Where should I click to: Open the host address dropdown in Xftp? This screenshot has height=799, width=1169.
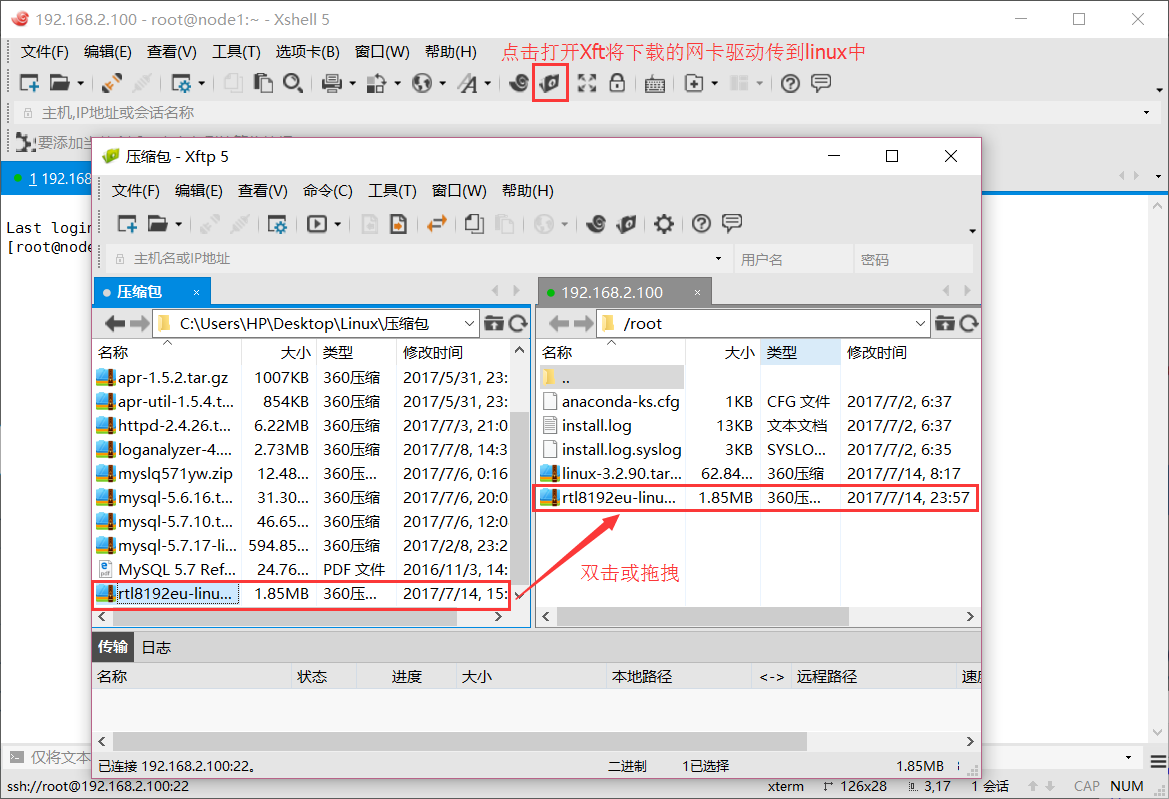pos(718,259)
